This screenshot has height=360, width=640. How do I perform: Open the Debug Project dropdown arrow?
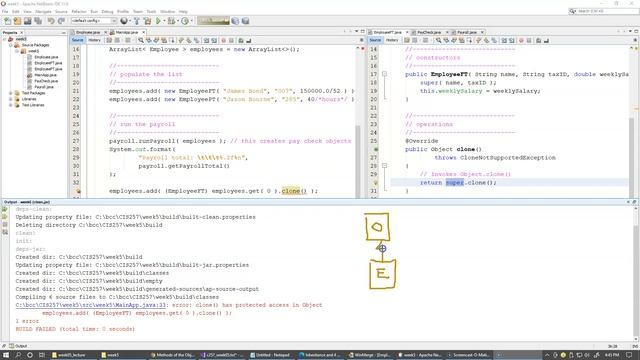coord(178,21)
